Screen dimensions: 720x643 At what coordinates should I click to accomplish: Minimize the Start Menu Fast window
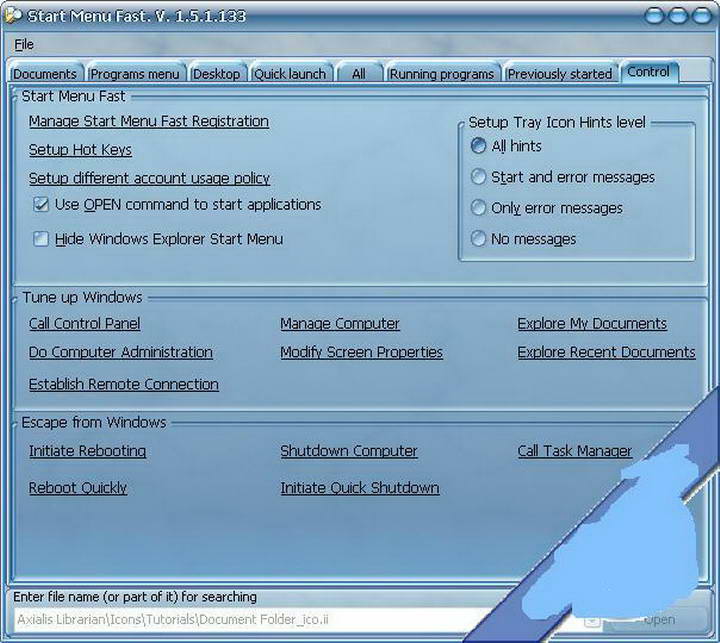coord(654,16)
